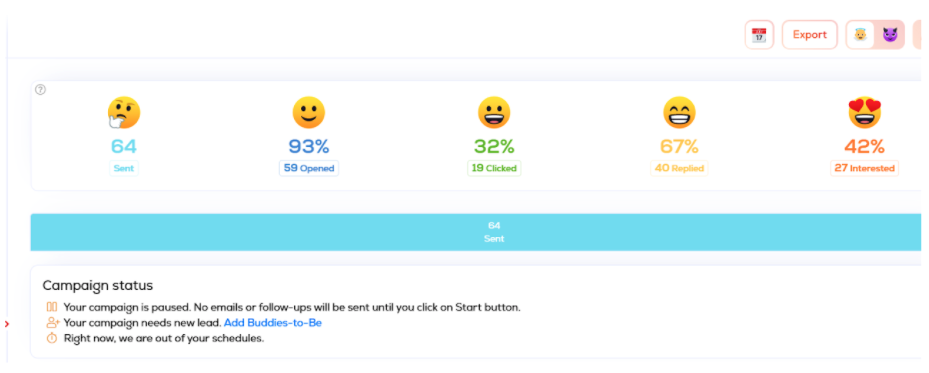The image size is (929, 373).
Task: Click the help question mark icon
Action: tap(40, 90)
